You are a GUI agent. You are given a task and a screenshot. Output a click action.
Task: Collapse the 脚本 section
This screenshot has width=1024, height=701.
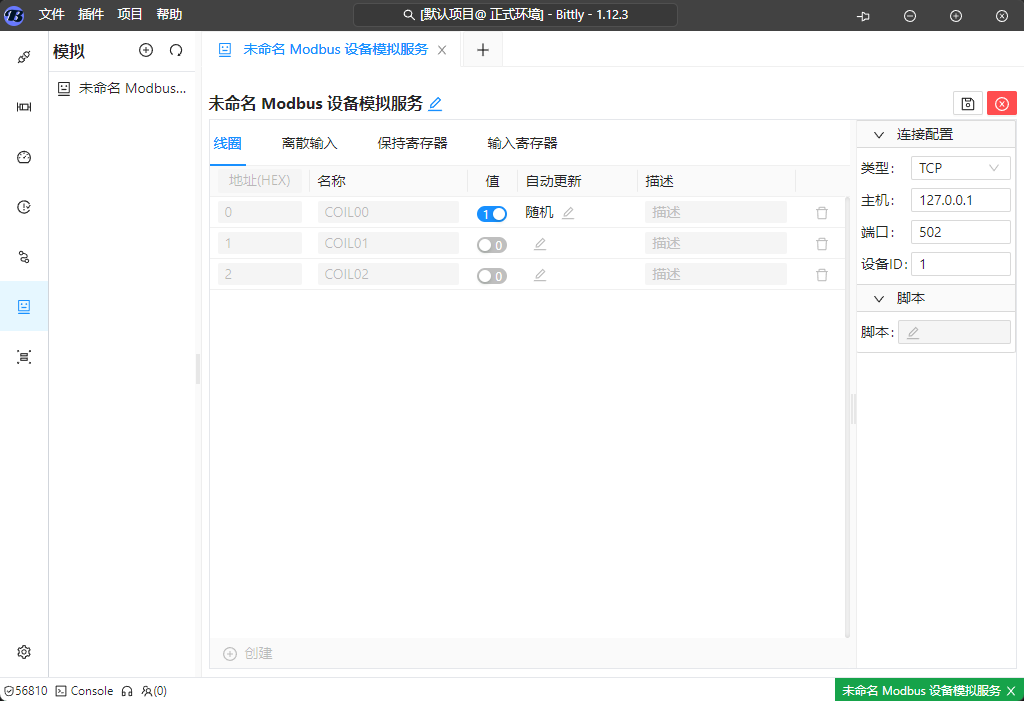[x=879, y=299]
